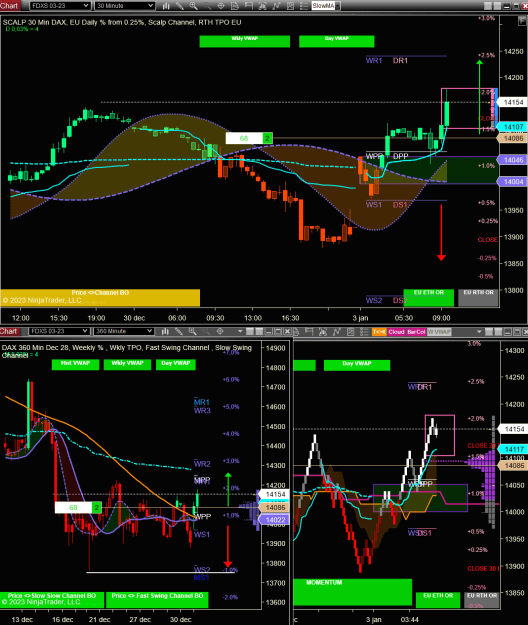Activate the zoom in magnifier in top chart
The width and height of the screenshot is (528, 625).
(193, 6)
